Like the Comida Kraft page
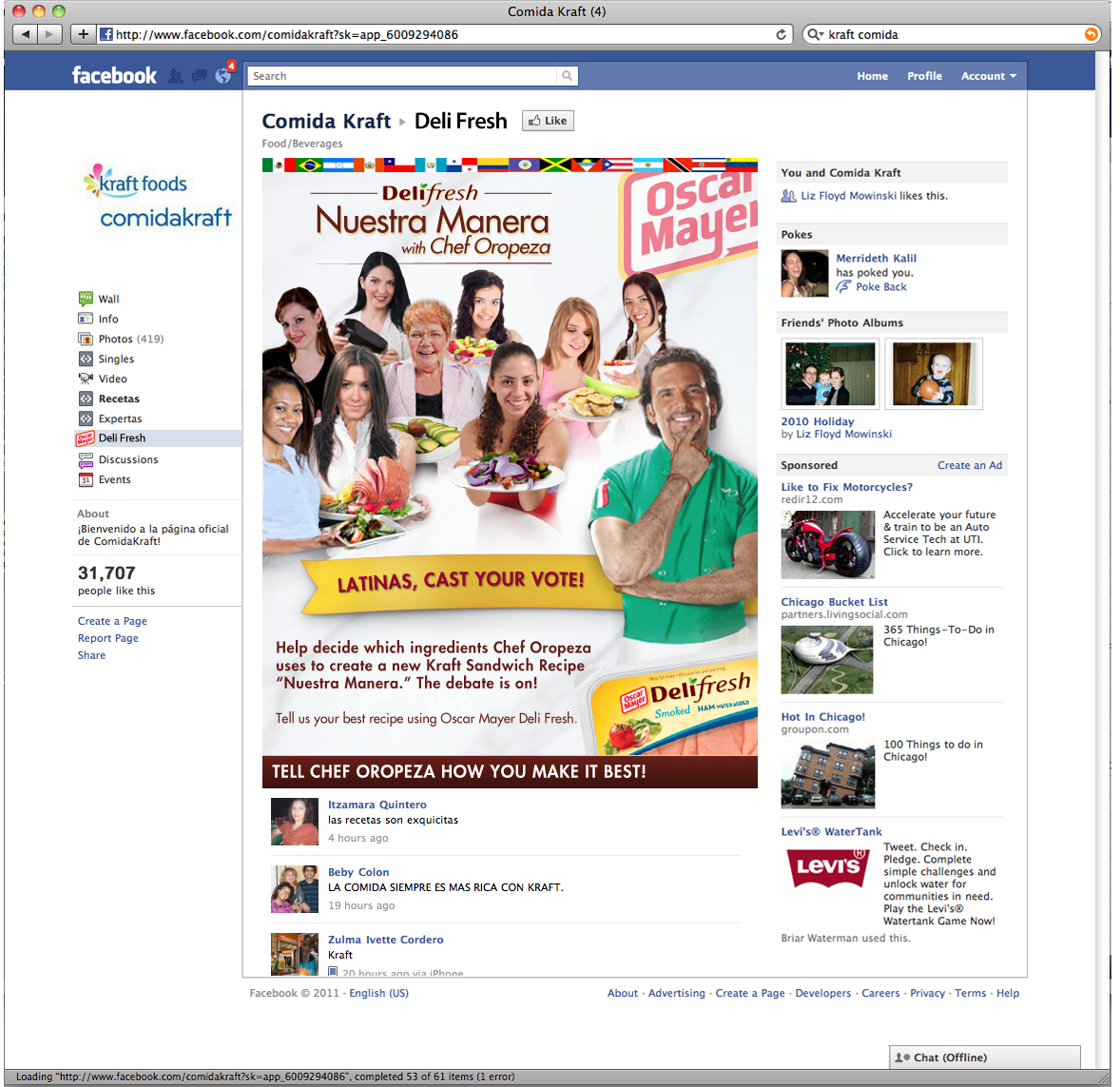Screen dimensions: 1120x1087 coord(548,121)
